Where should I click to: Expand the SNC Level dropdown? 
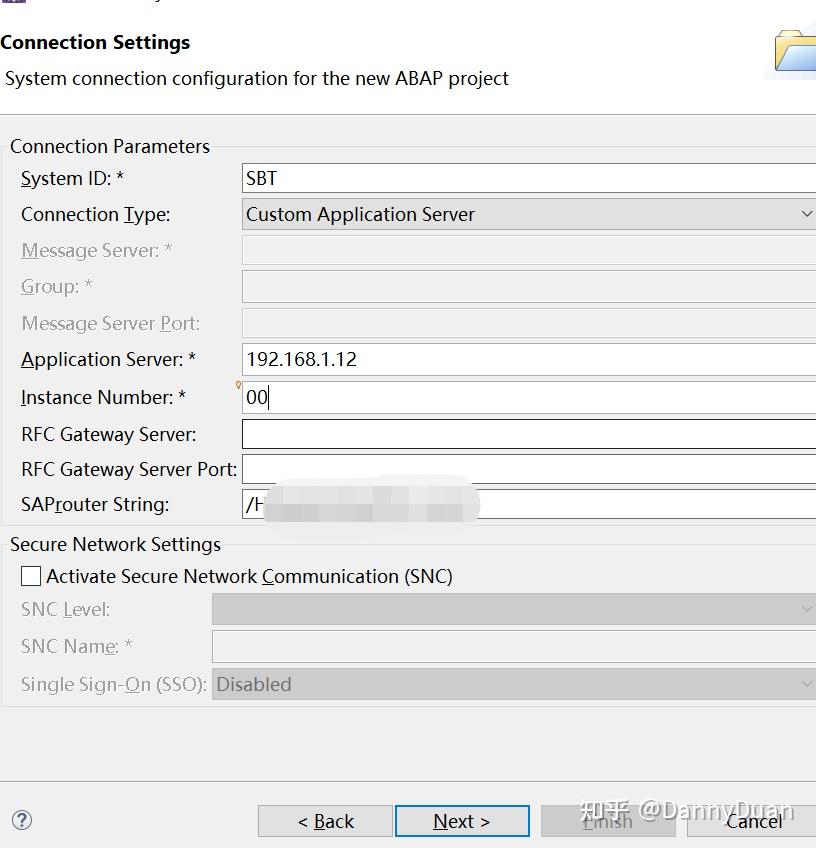pyautogui.click(x=514, y=609)
